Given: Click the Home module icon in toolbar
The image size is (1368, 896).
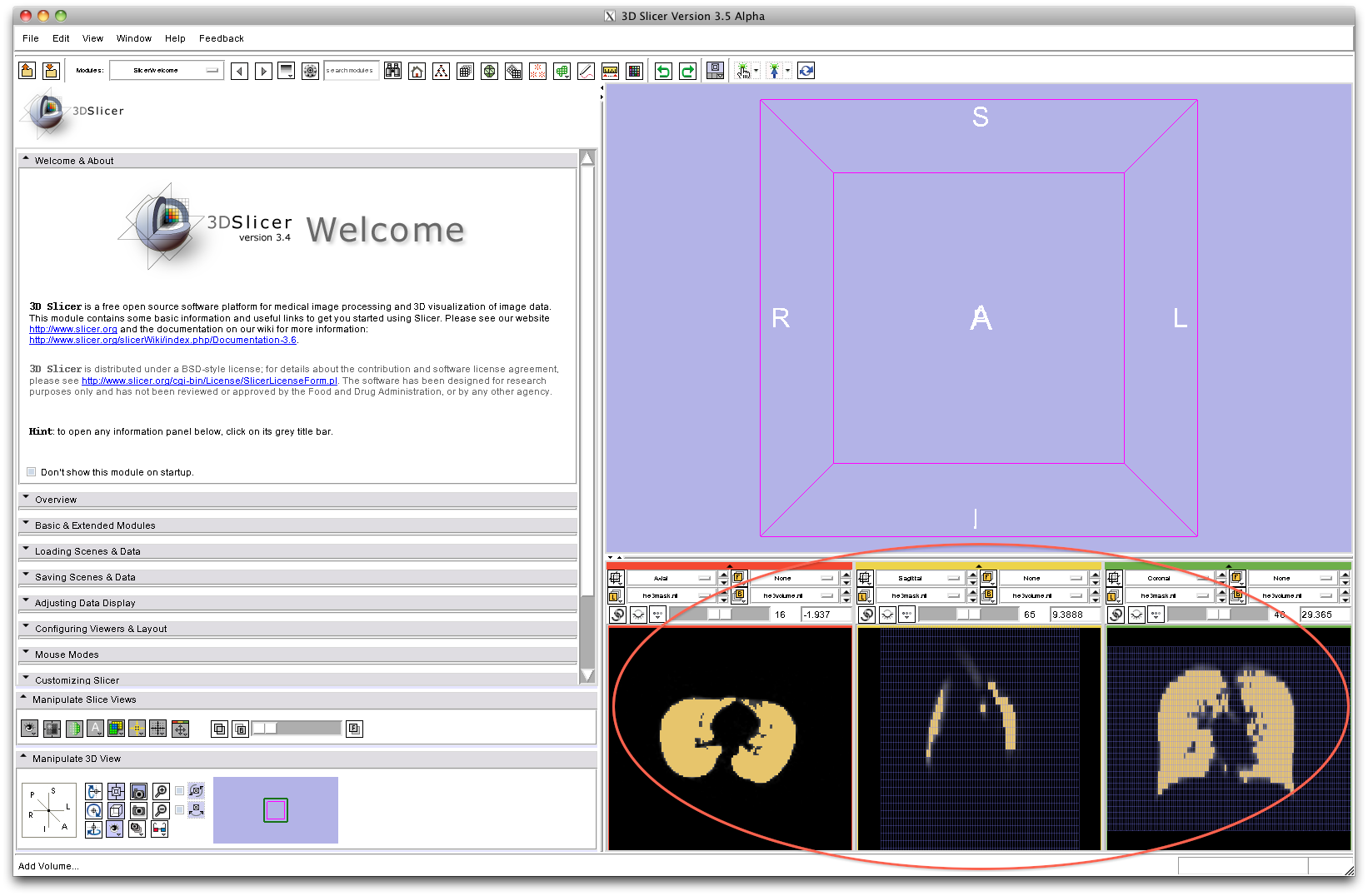Looking at the screenshot, I should (417, 72).
